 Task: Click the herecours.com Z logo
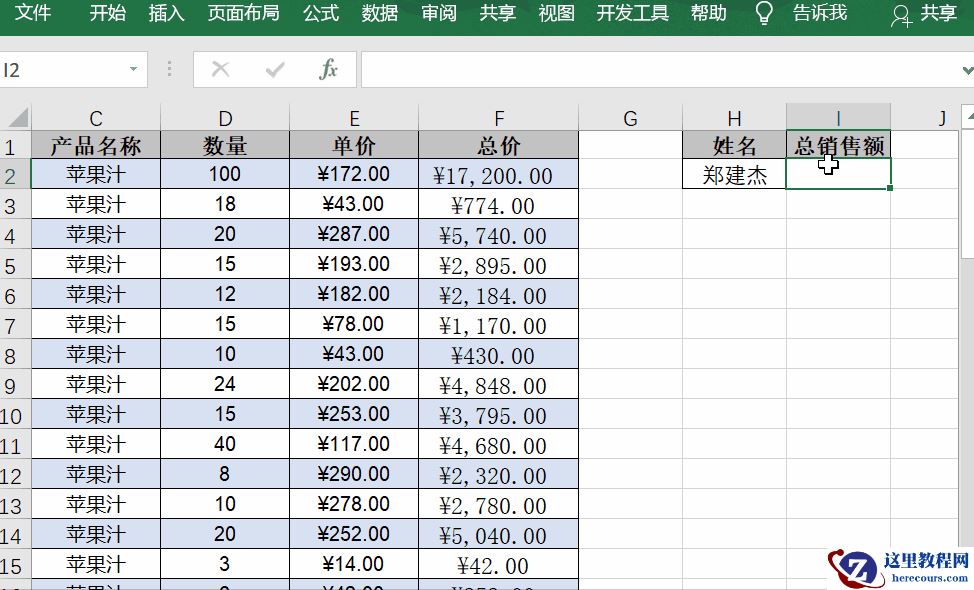point(857,567)
